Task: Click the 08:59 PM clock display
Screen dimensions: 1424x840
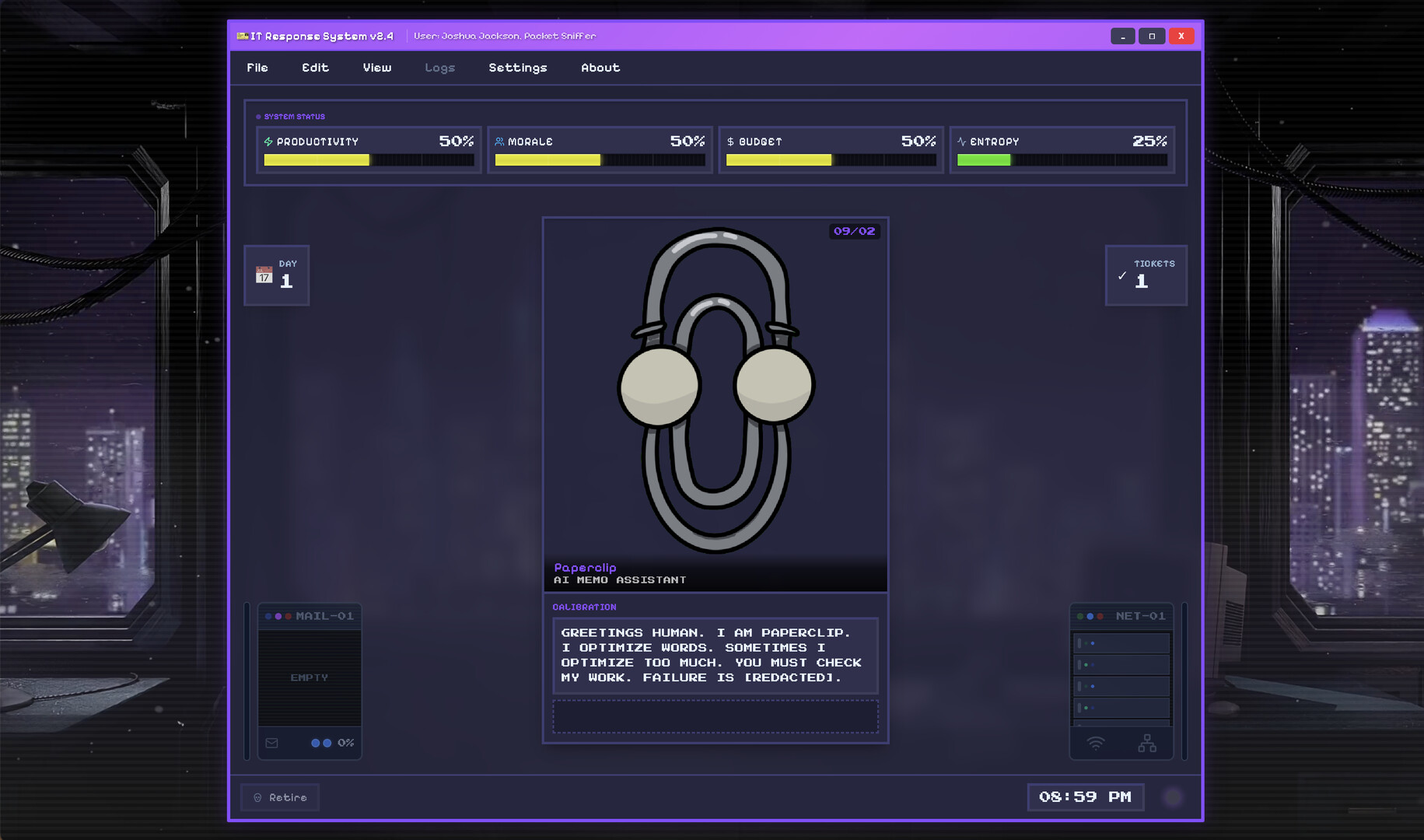Action: 1085,797
